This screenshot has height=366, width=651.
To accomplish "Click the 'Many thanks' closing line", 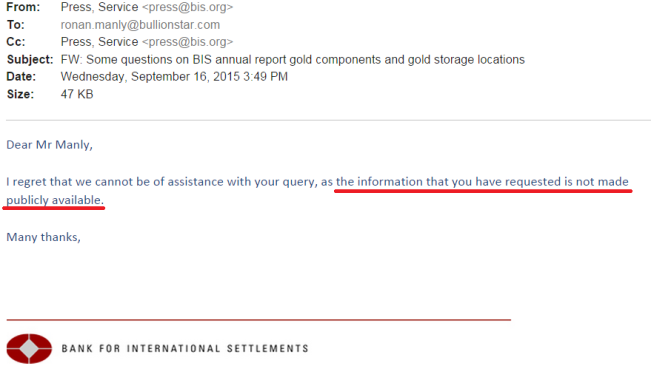I will coord(43,237).
